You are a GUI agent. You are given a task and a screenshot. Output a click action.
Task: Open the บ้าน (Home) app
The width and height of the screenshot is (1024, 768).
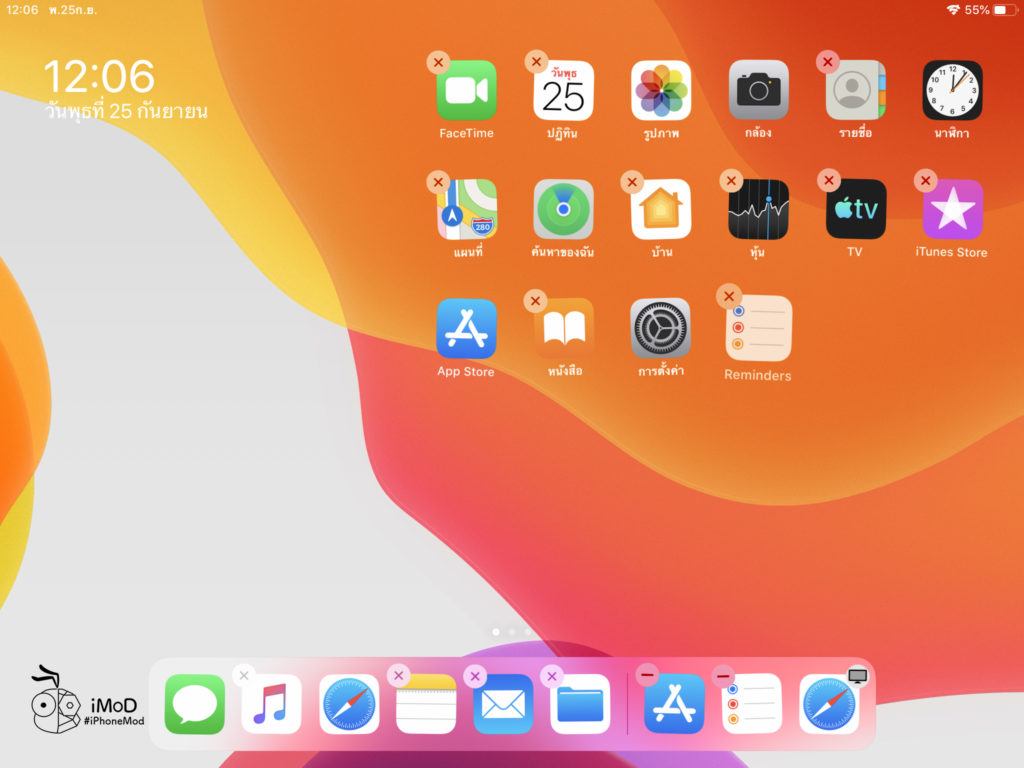pos(660,212)
